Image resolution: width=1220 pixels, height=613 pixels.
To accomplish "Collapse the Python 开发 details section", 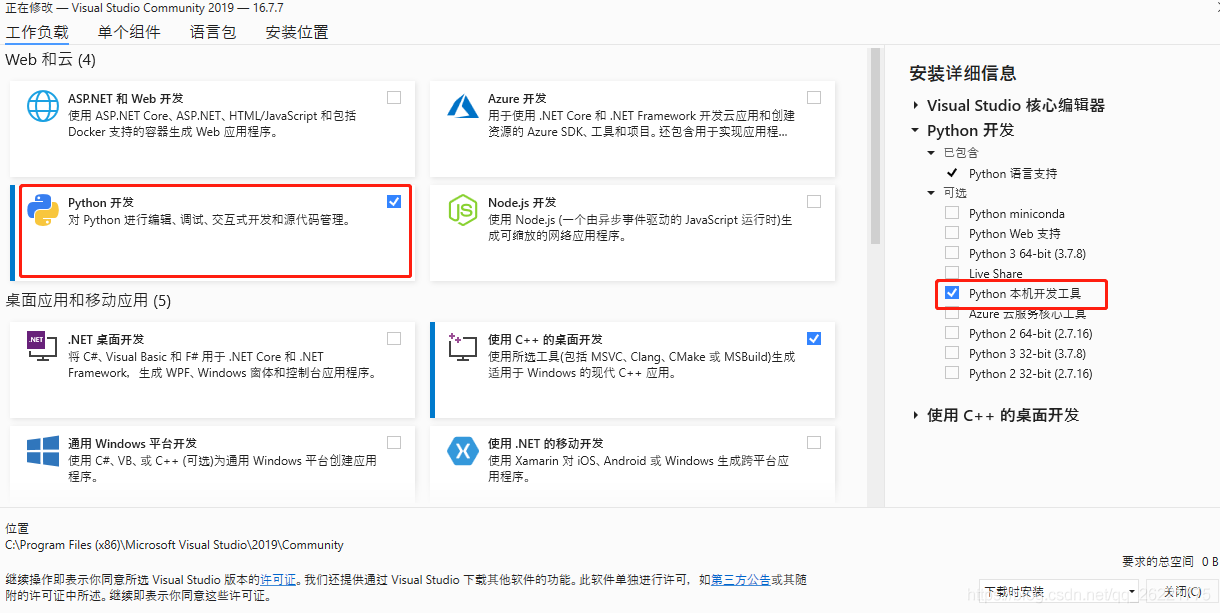I will [916, 130].
